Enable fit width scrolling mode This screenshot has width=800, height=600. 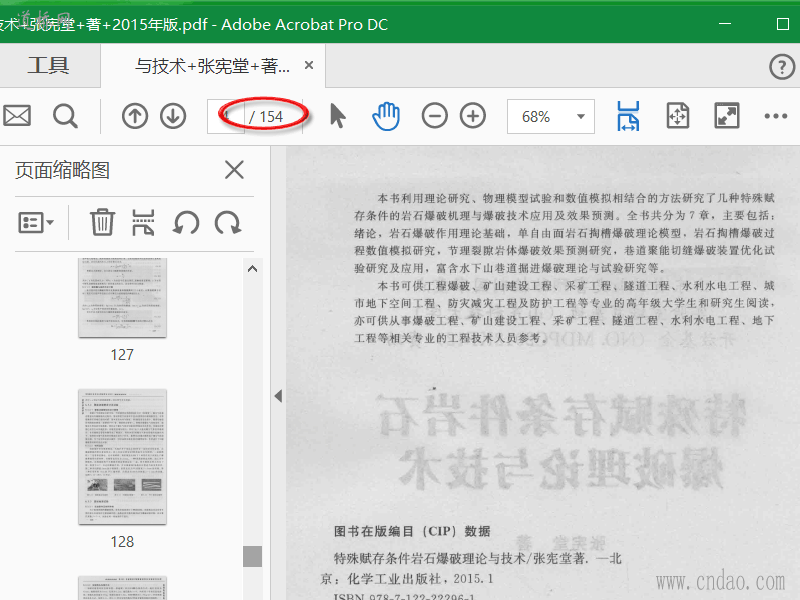coord(628,116)
